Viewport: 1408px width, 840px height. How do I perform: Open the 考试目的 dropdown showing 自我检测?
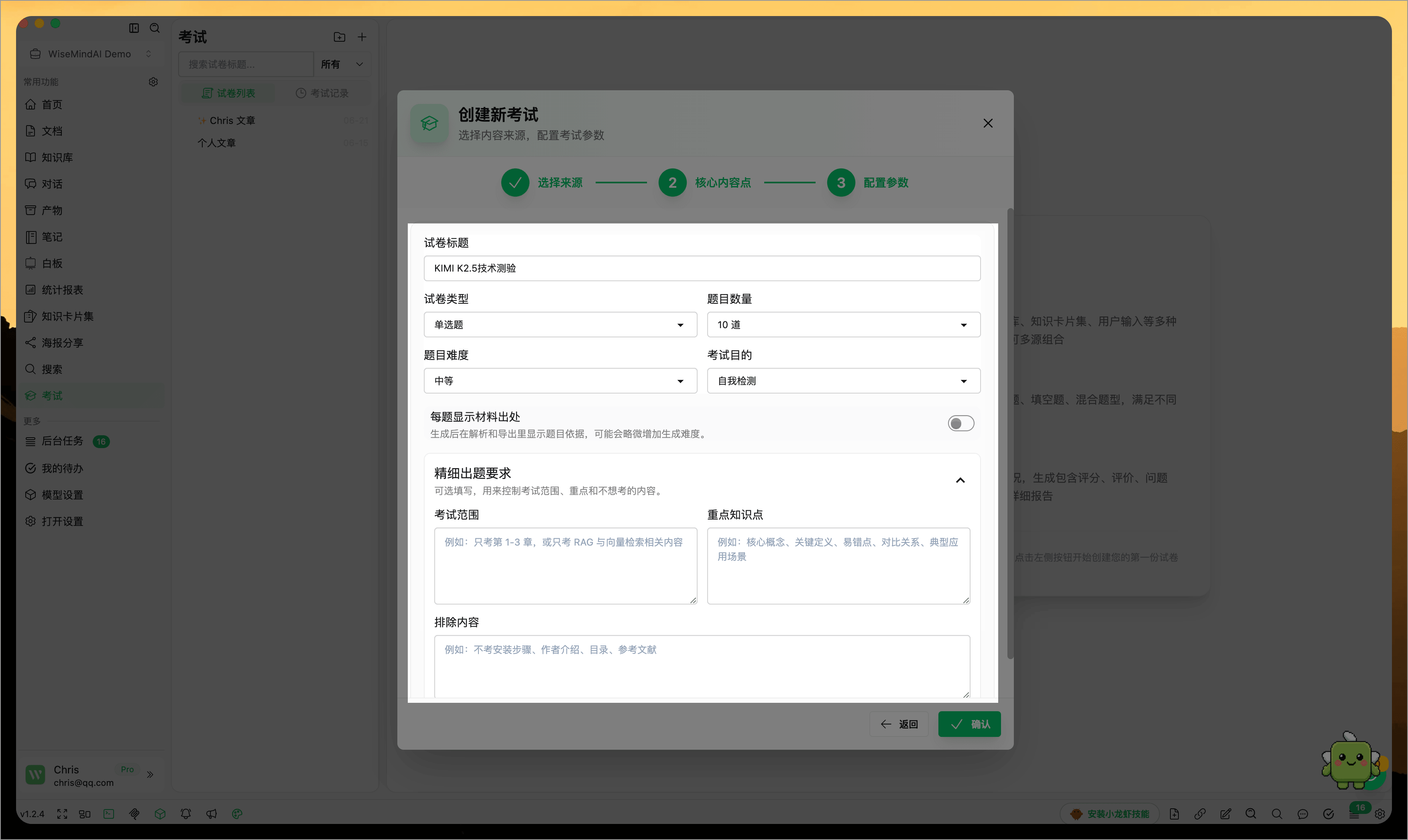coord(843,381)
